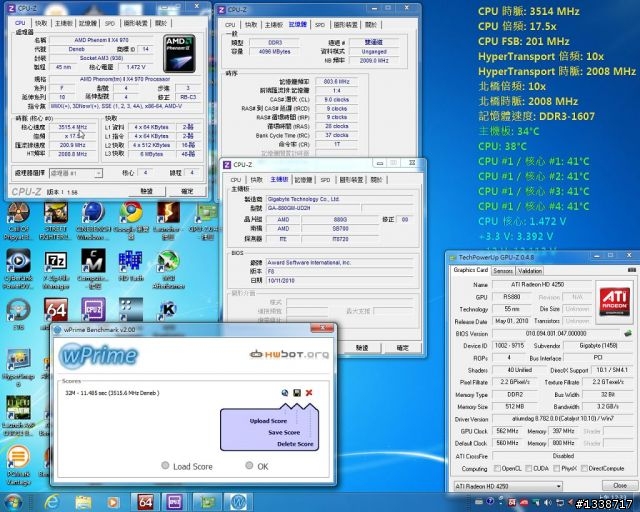Open SPD tab in CPU-Z memory window
Screen dimensions: 640x512
pos(320,24)
